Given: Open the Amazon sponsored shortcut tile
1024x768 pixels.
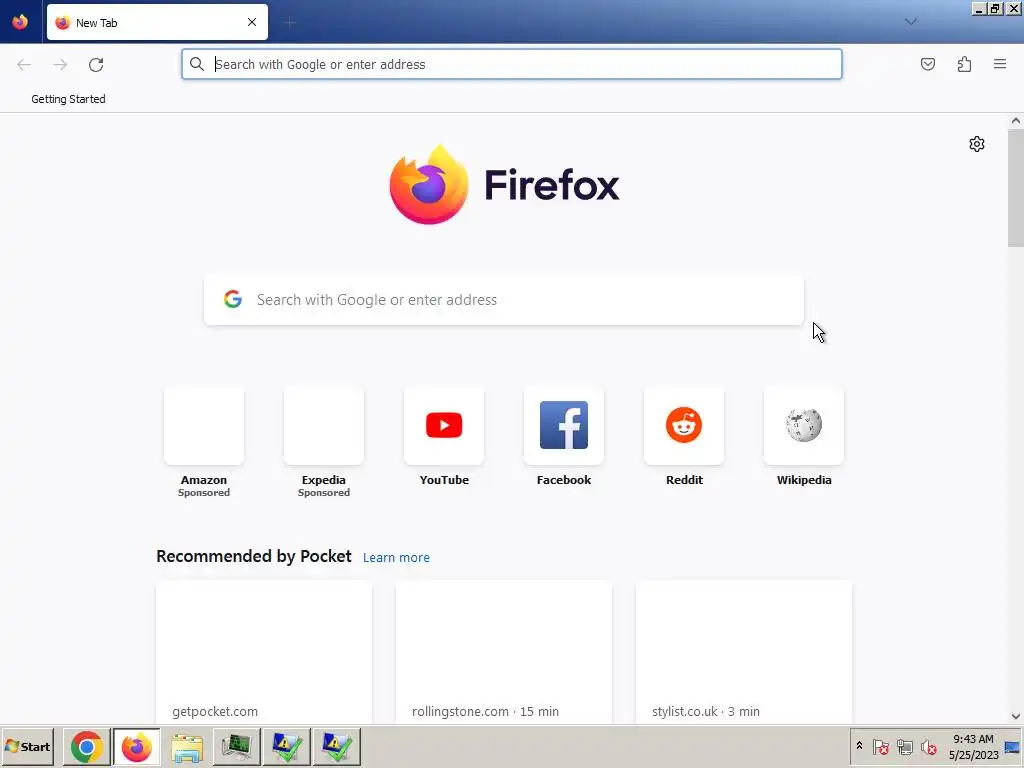Looking at the screenshot, I should pos(204,443).
